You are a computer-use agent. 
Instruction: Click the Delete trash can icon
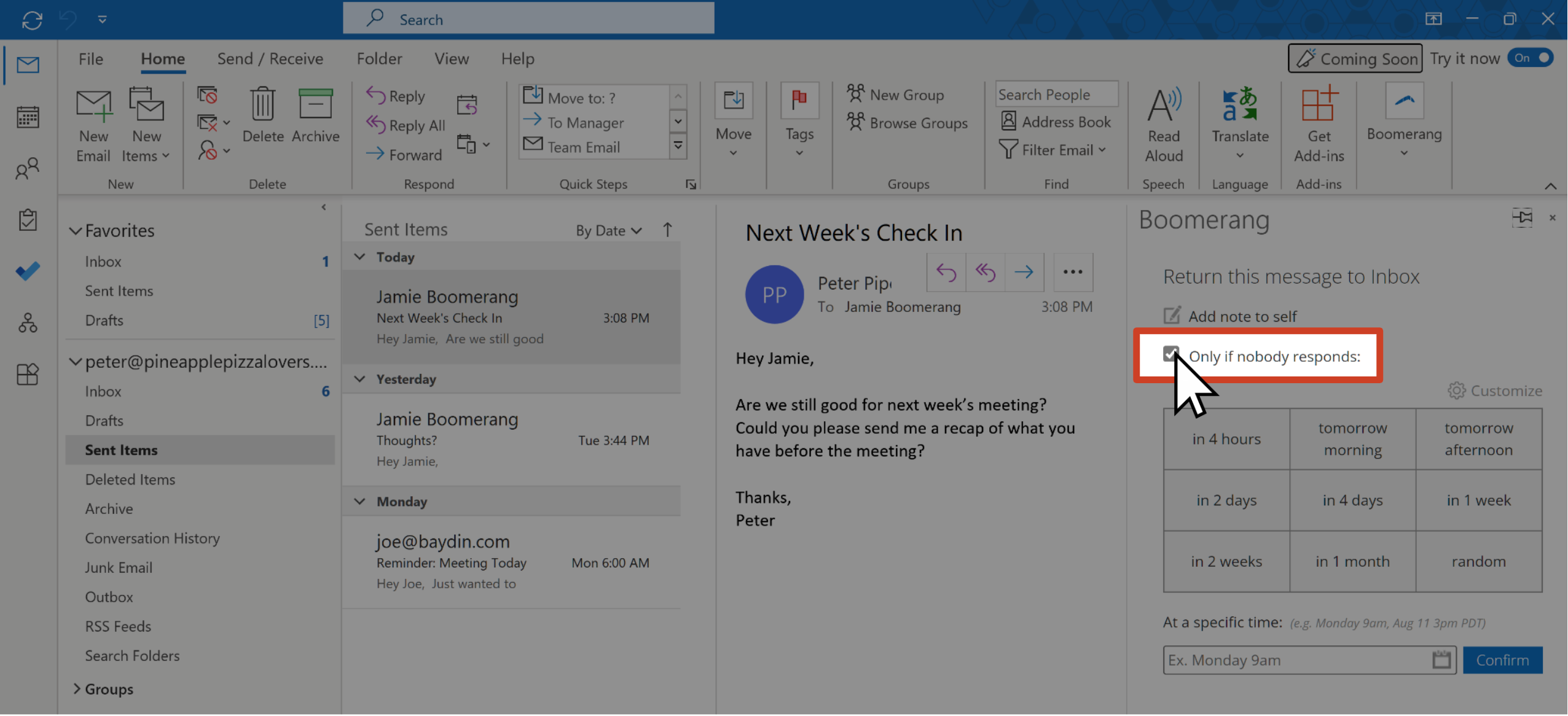(x=263, y=115)
